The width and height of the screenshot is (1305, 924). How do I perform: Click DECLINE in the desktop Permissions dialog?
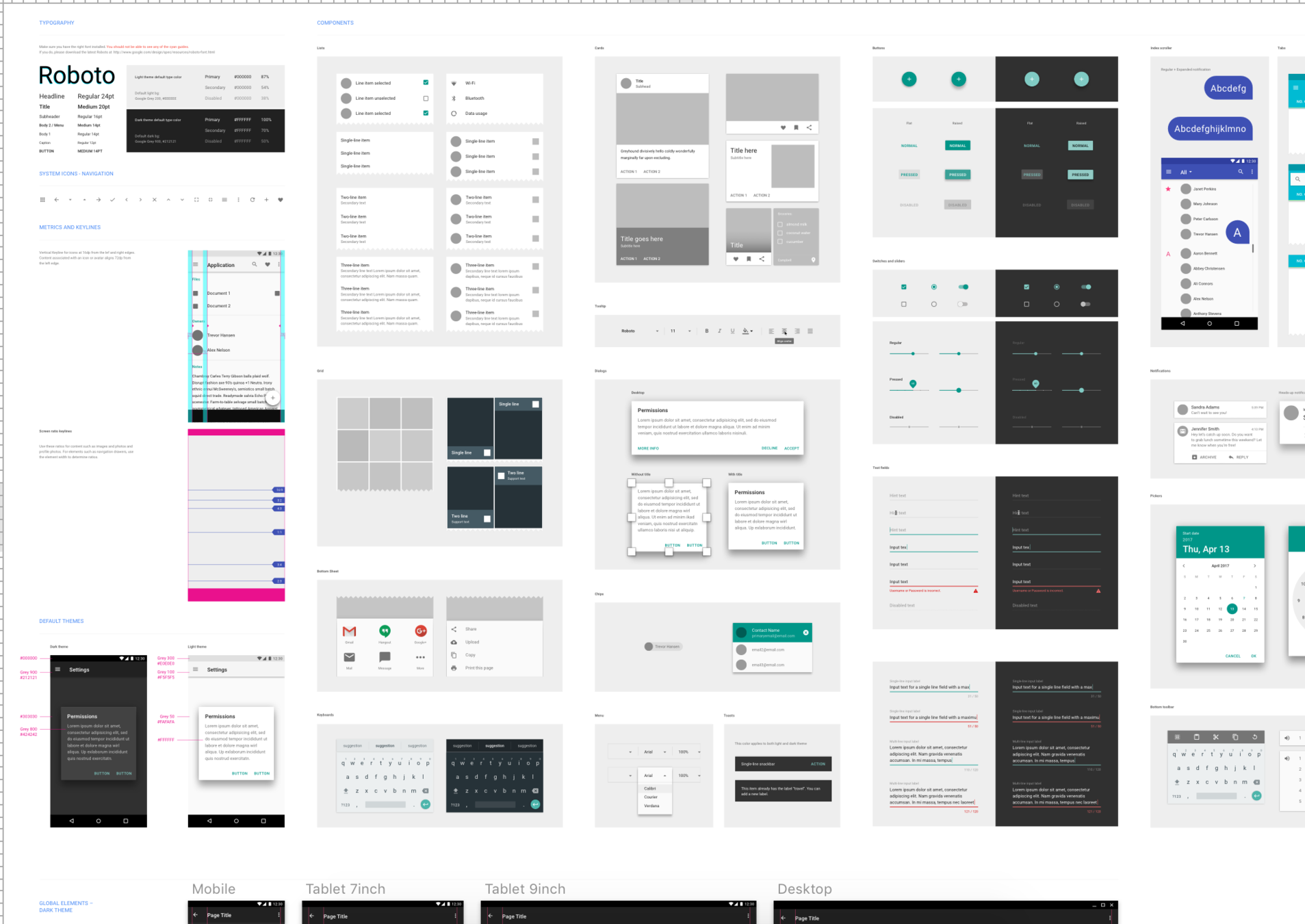click(x=769, y=448)
